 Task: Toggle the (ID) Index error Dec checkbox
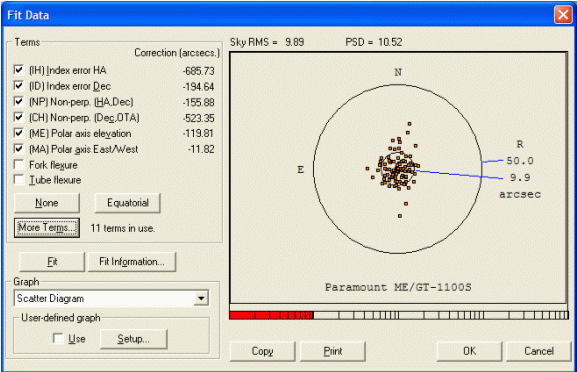pos(18,85)
